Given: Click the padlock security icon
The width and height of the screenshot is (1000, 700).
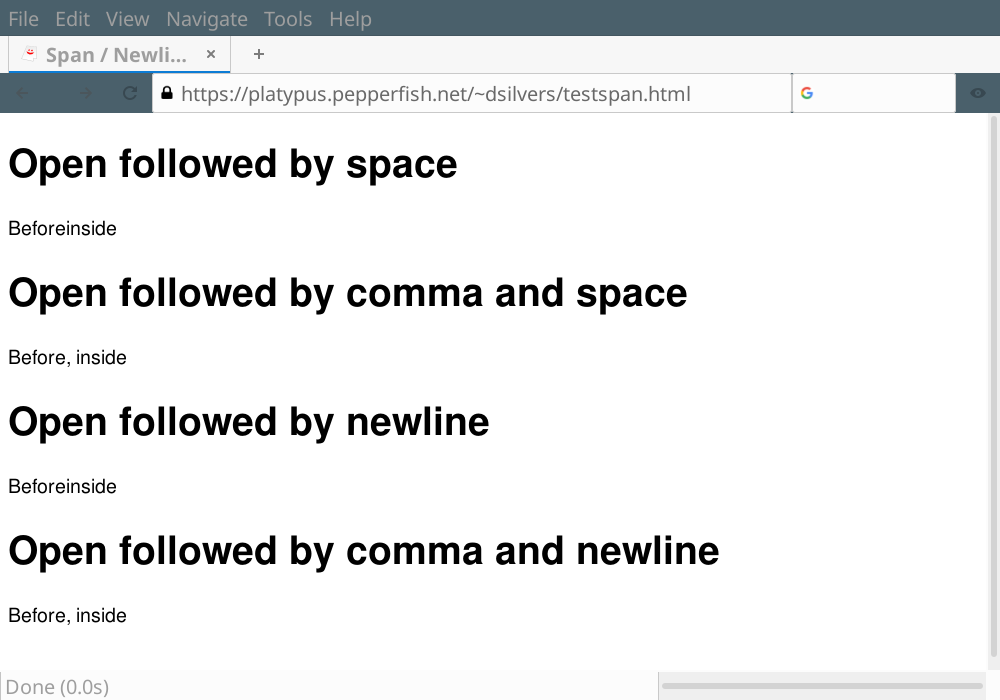Looking at the screenshot, I should pyautogui.click(x=167, y=93).
